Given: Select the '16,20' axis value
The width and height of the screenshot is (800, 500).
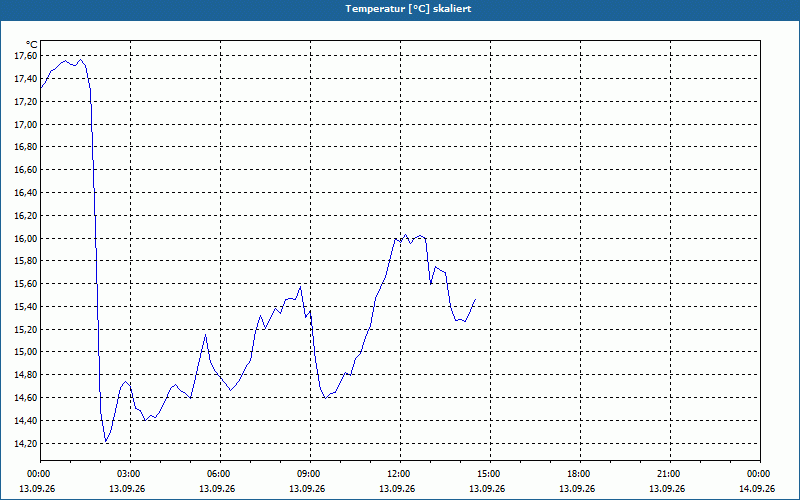Looking at the screenshot, I should pos(26,216).
